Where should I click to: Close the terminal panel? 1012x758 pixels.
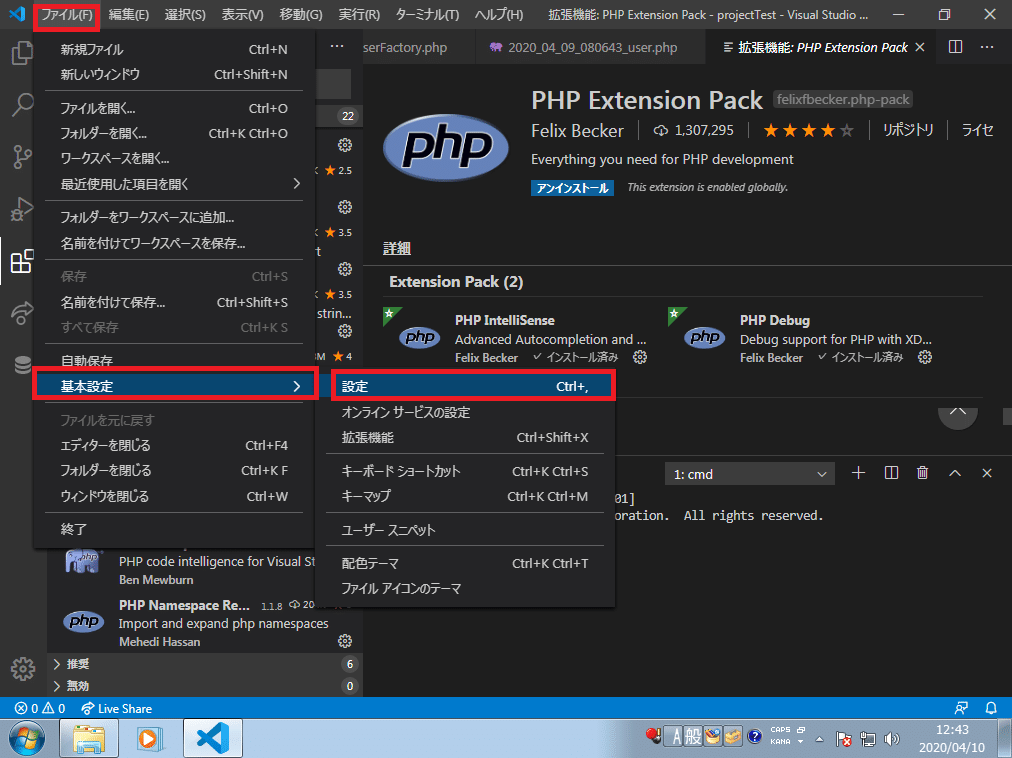[x=987, y=473]
